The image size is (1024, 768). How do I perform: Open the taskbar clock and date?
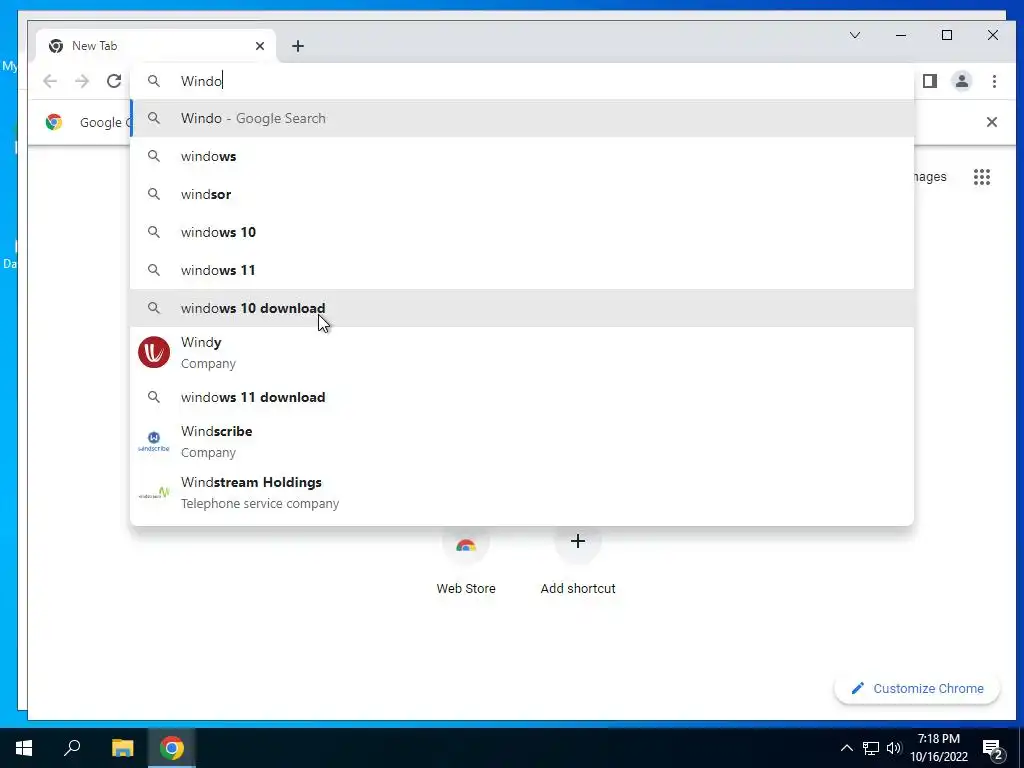pyautogui.click(x=938, y=748)
